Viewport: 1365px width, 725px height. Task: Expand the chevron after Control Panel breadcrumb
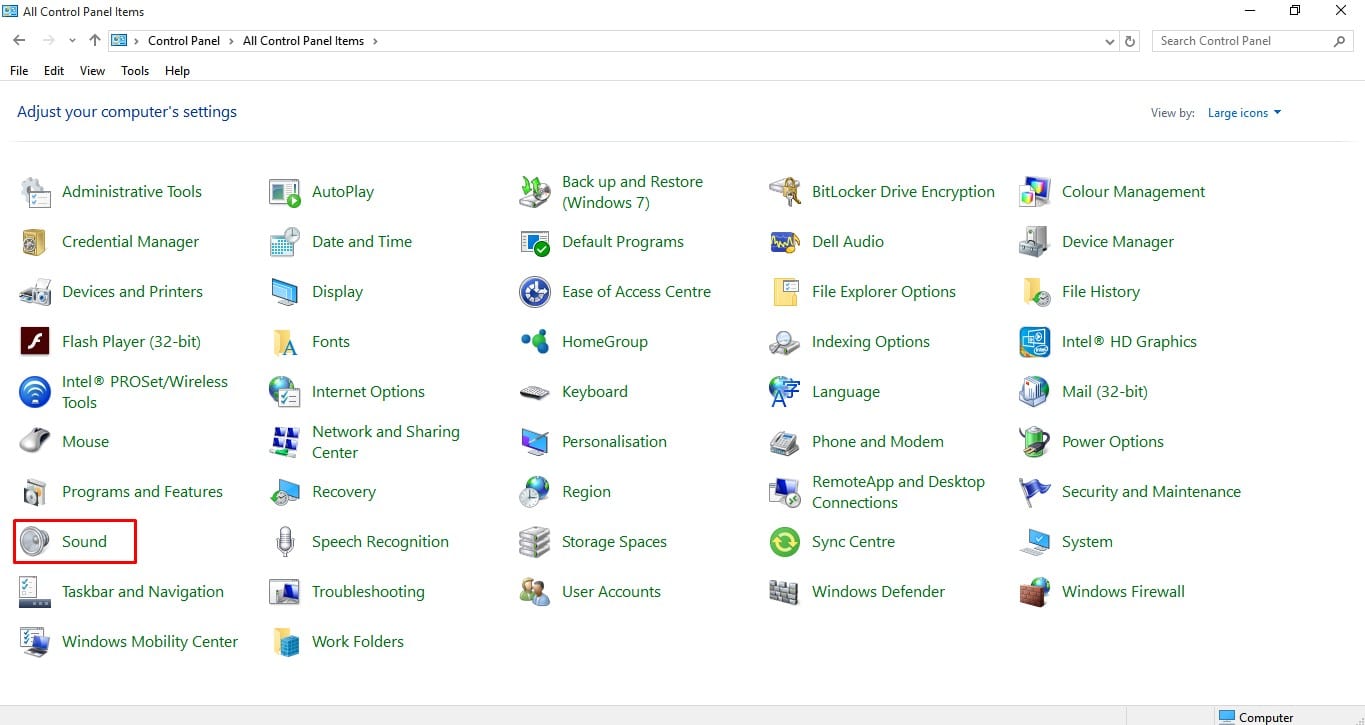(231, 41)
